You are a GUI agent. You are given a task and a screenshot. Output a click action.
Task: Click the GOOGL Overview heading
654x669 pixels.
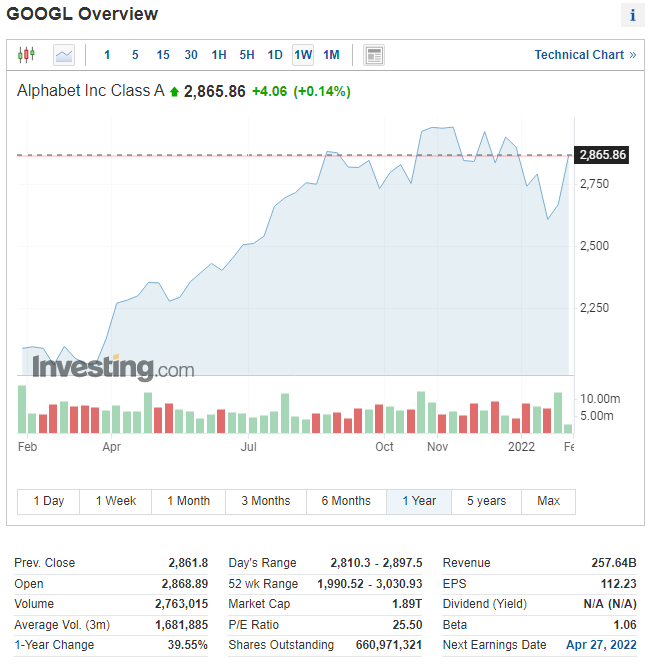(x=82, y=14)
